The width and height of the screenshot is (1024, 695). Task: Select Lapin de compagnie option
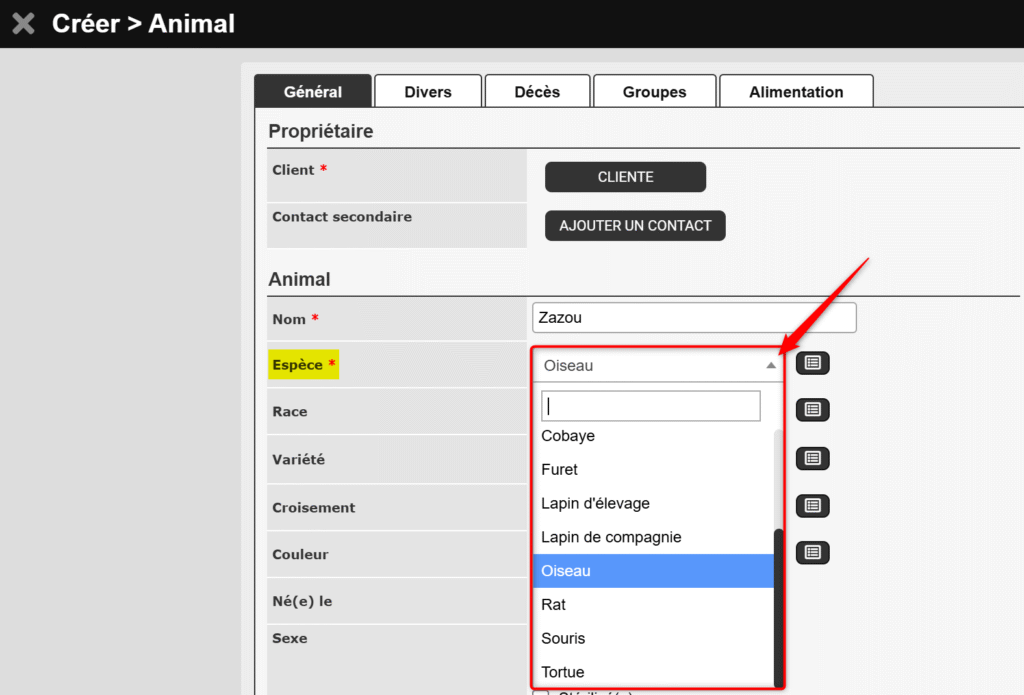[x=611, y=537]
